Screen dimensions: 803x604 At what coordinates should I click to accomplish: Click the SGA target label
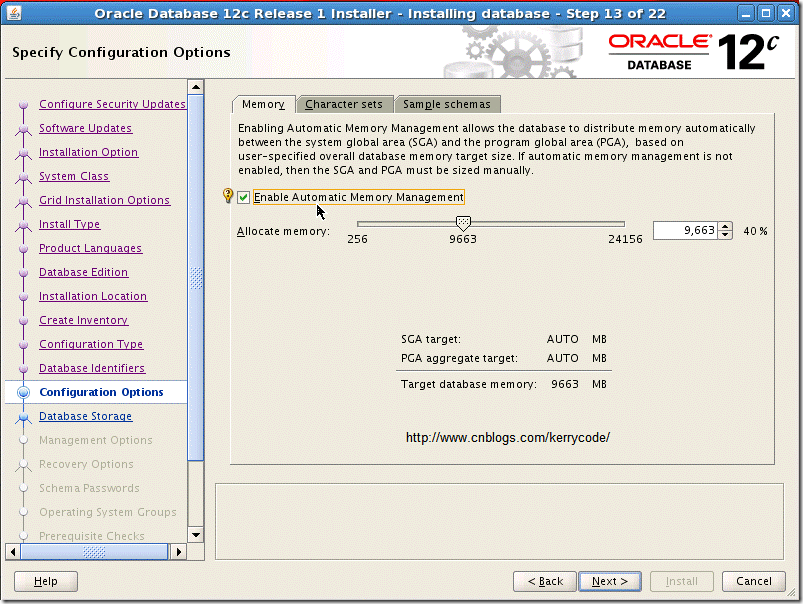431,339
